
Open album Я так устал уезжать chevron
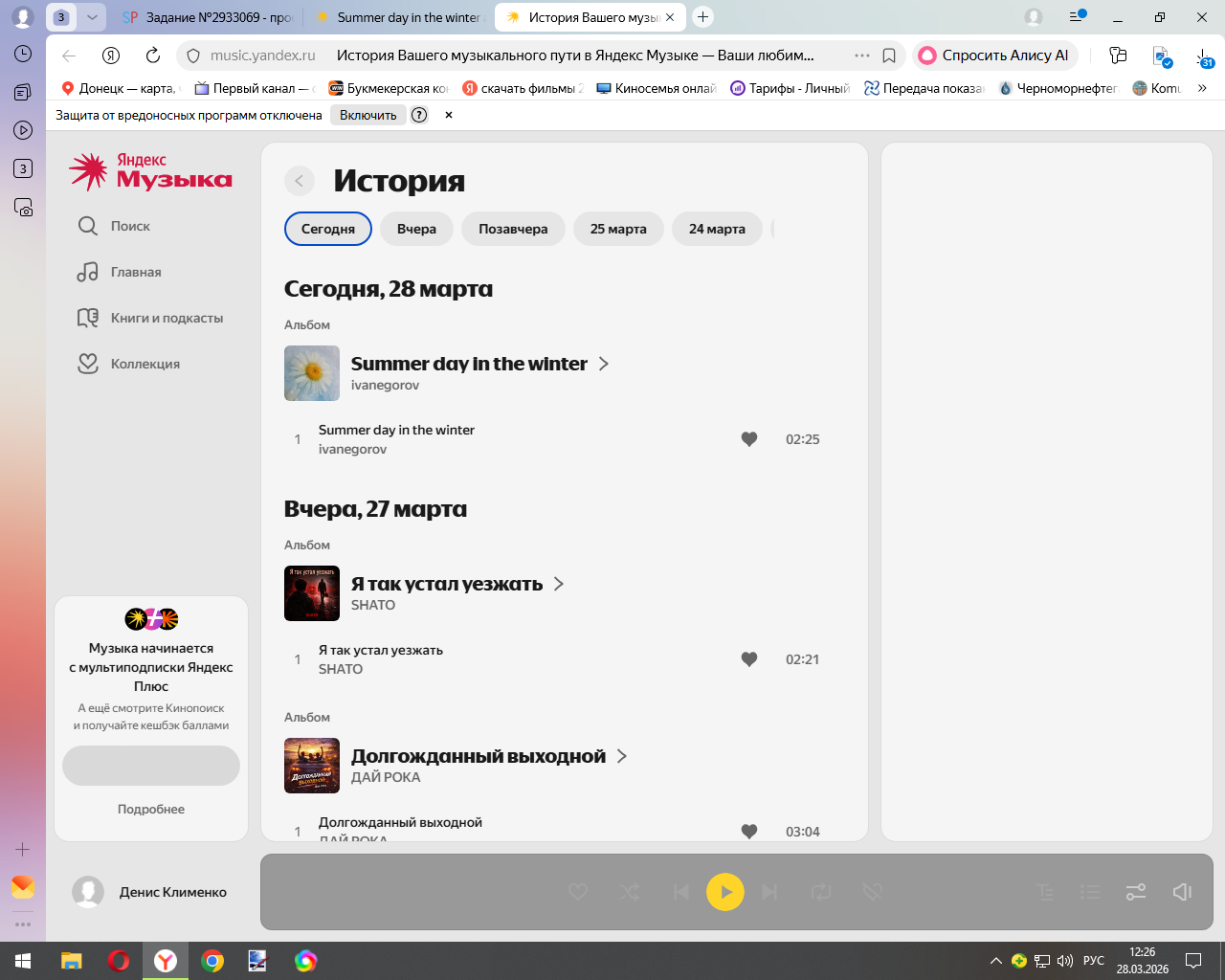[559, 584]
